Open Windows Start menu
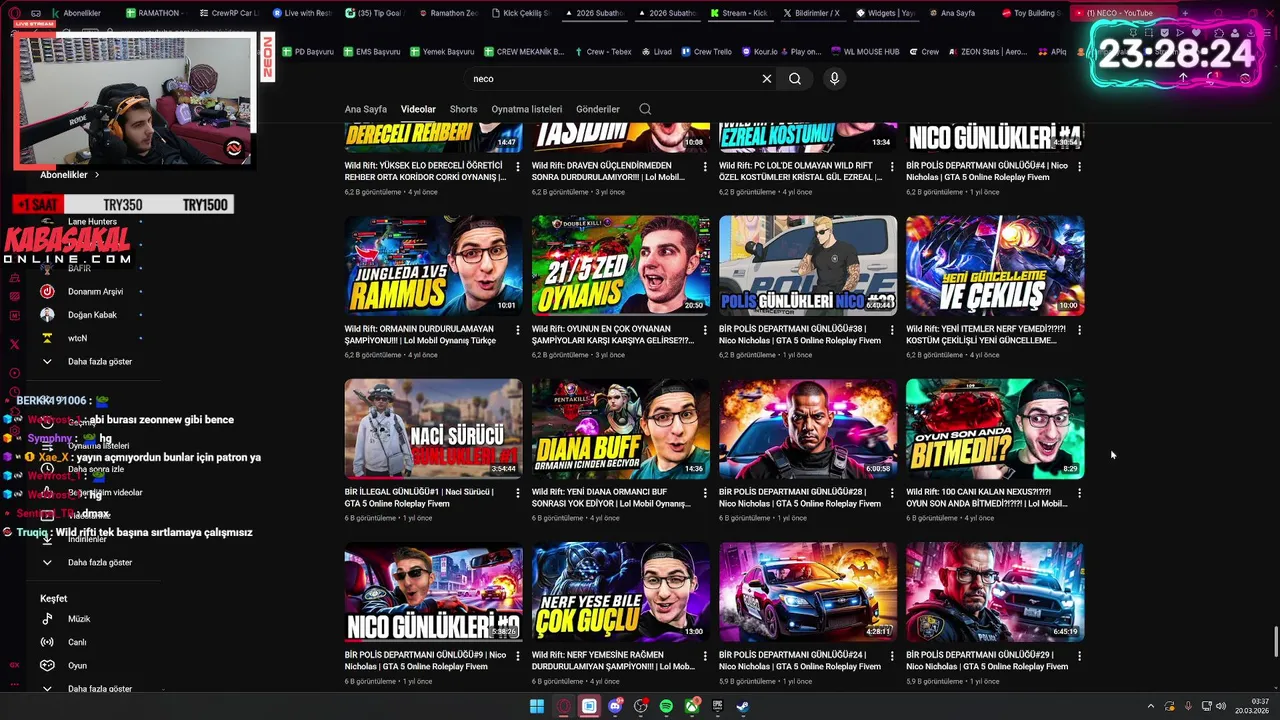Viewport: 1280px width, 720px height. (x=537, y=706)
